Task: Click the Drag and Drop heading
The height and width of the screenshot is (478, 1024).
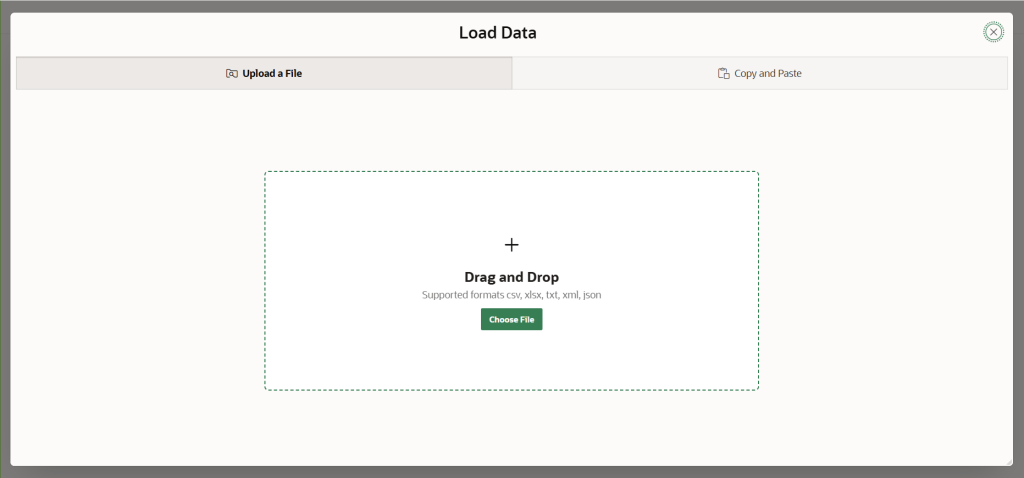Action: (x=511, y=277)
